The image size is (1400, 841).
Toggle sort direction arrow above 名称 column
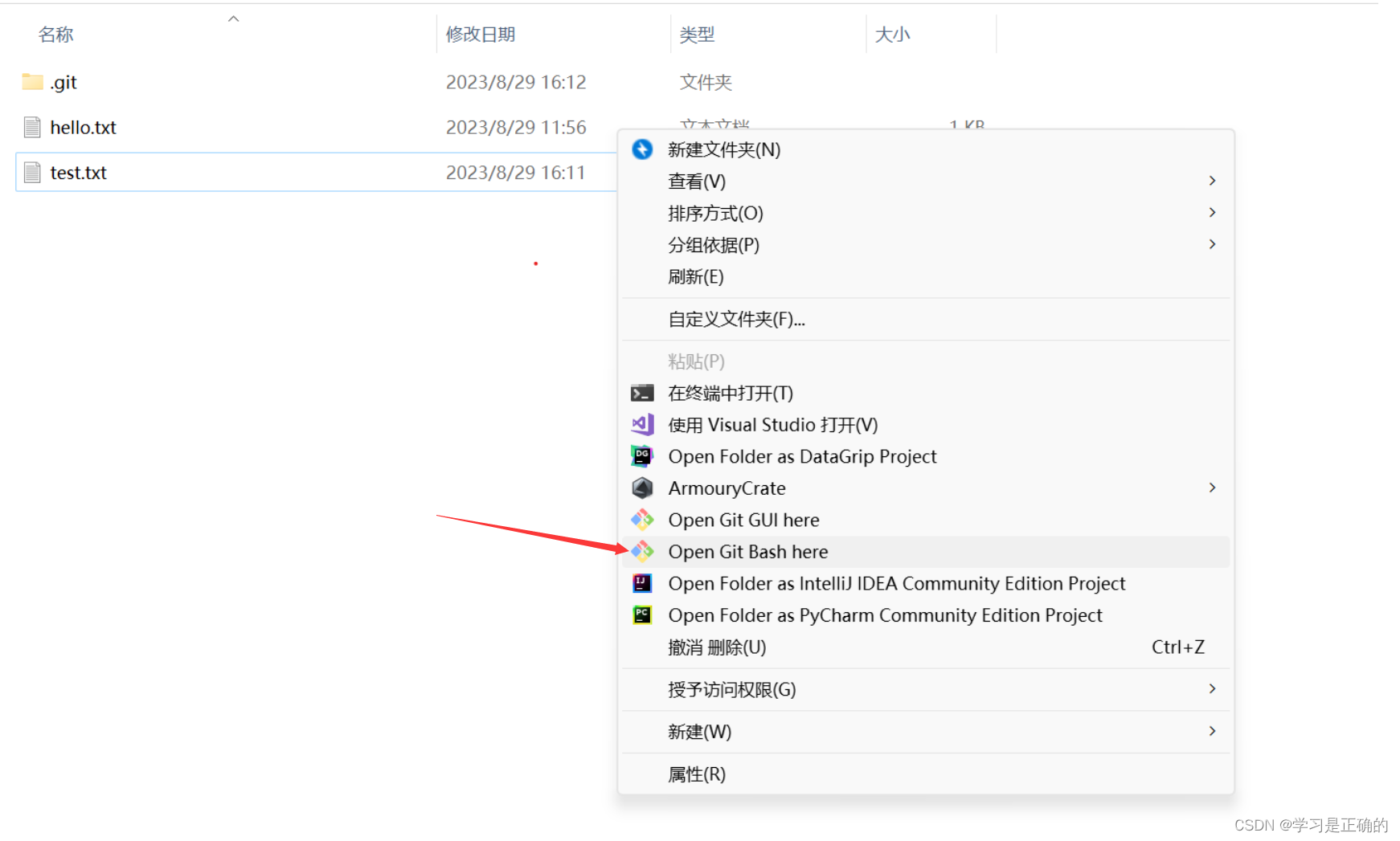coord(234,18)
